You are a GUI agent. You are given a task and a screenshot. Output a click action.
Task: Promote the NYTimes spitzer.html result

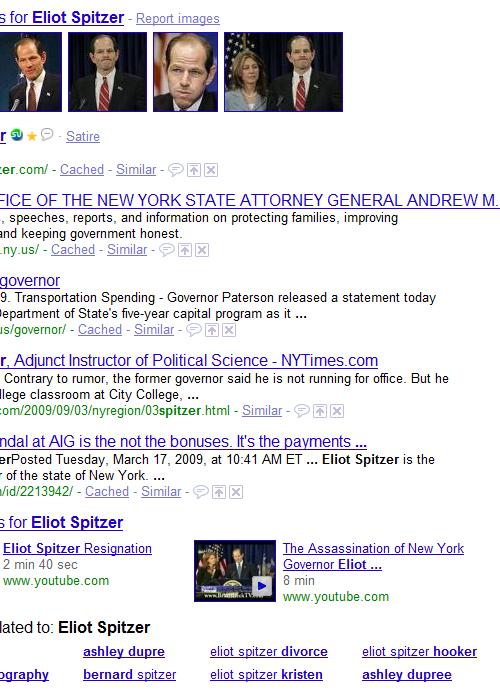(320, 411)
